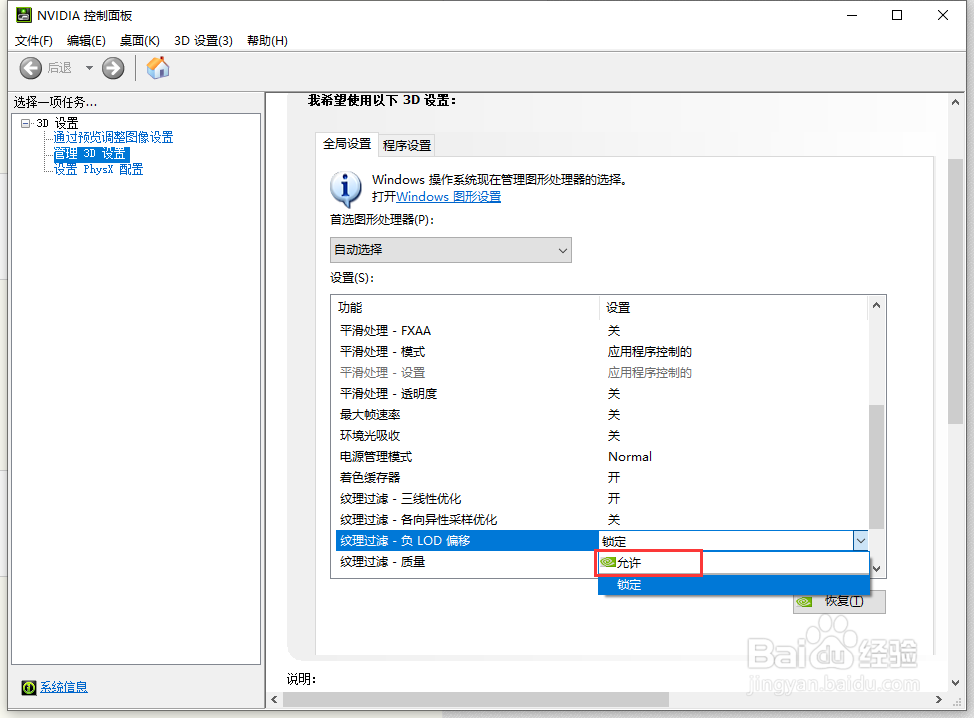This screenshot has height=718, width=974.
Task: Click the NVIDIA title bar app icon
Action: tap(24, 15)
